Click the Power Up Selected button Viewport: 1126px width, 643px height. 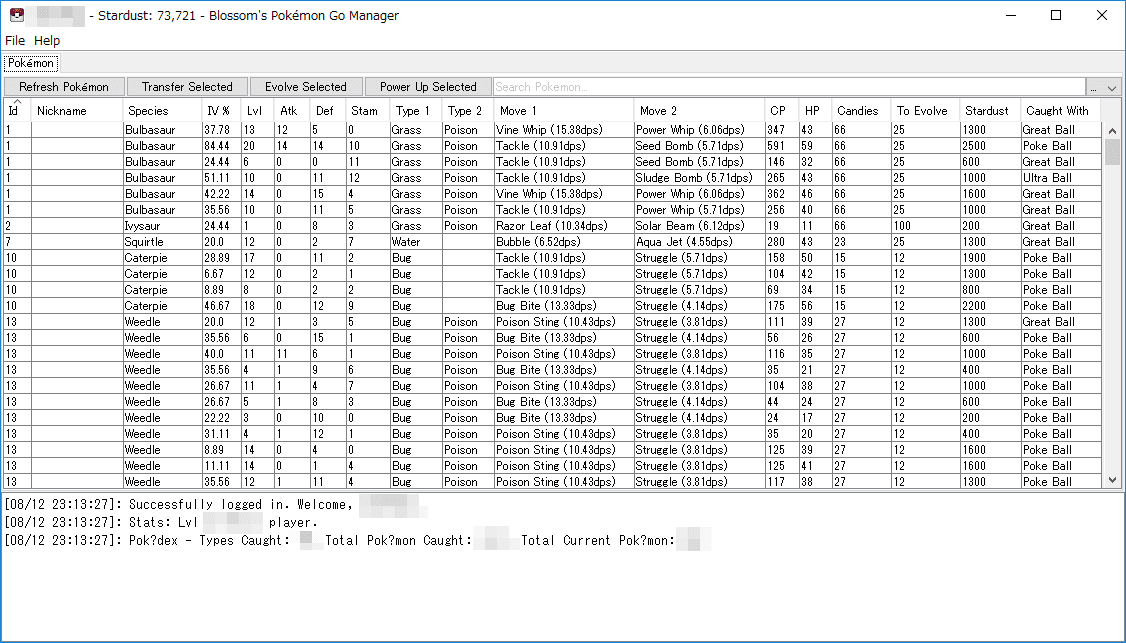tap(428, 87)
